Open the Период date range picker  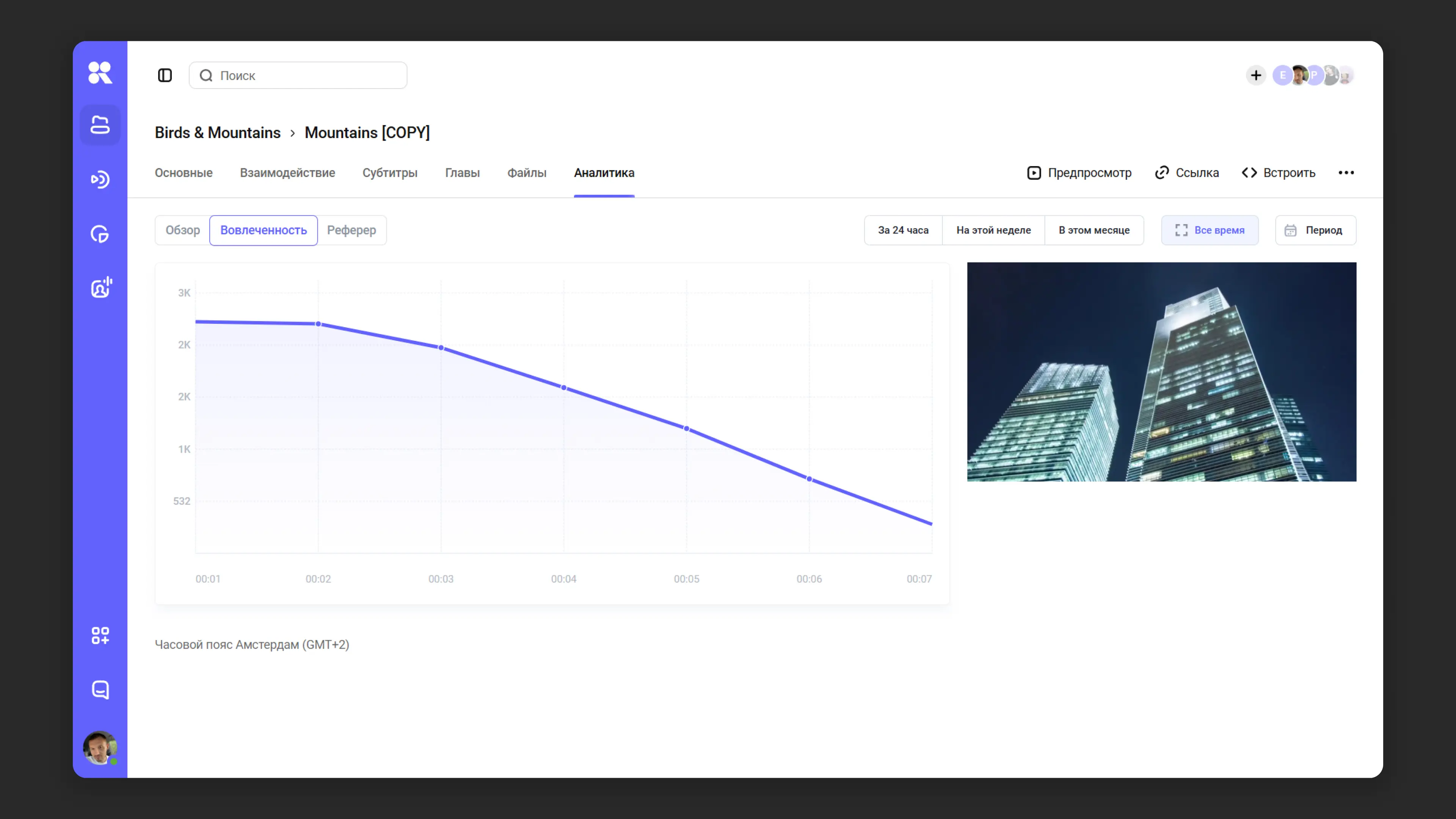click(x=1315, y=230)
